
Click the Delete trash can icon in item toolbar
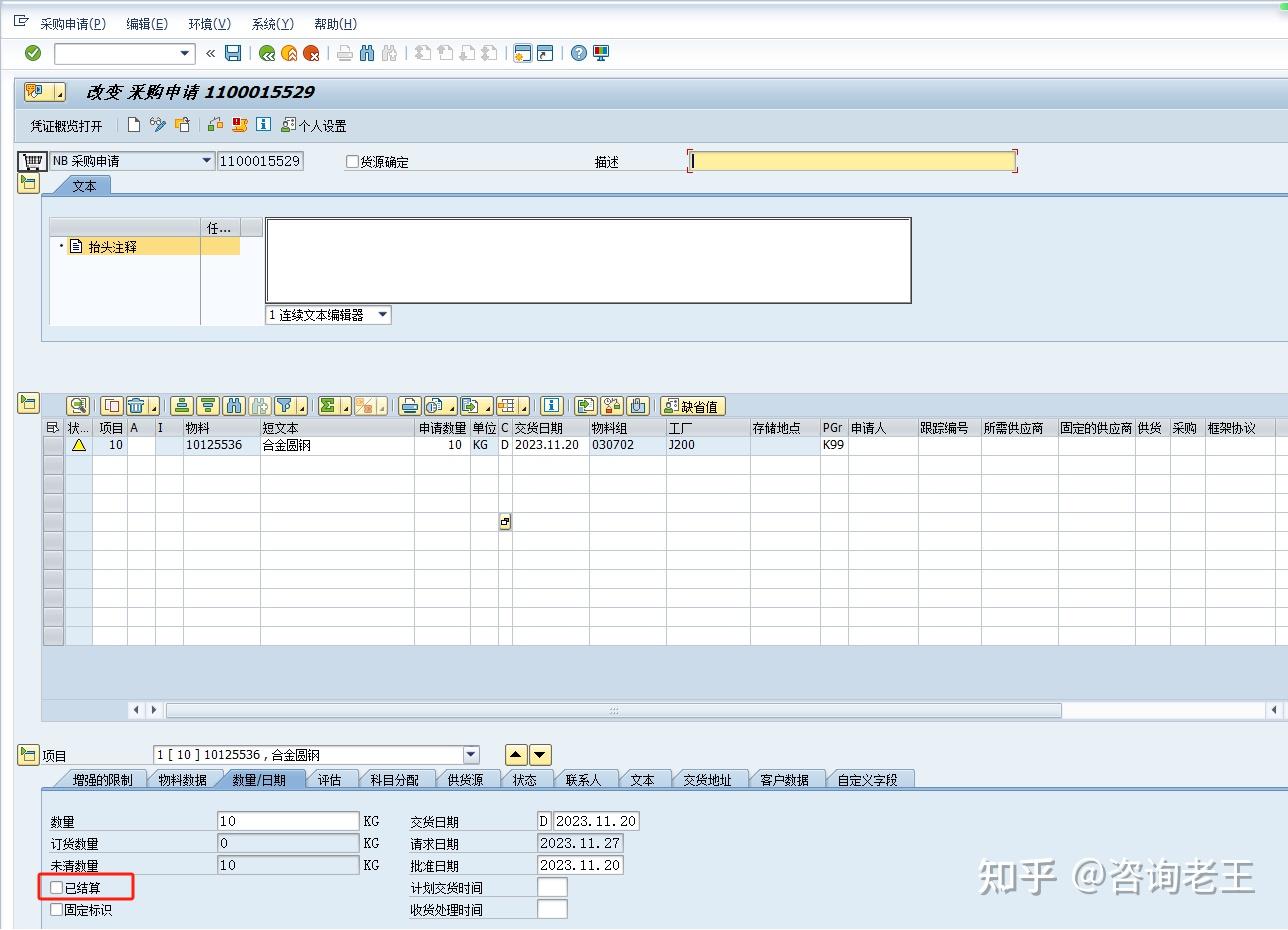tap(136, 406)
